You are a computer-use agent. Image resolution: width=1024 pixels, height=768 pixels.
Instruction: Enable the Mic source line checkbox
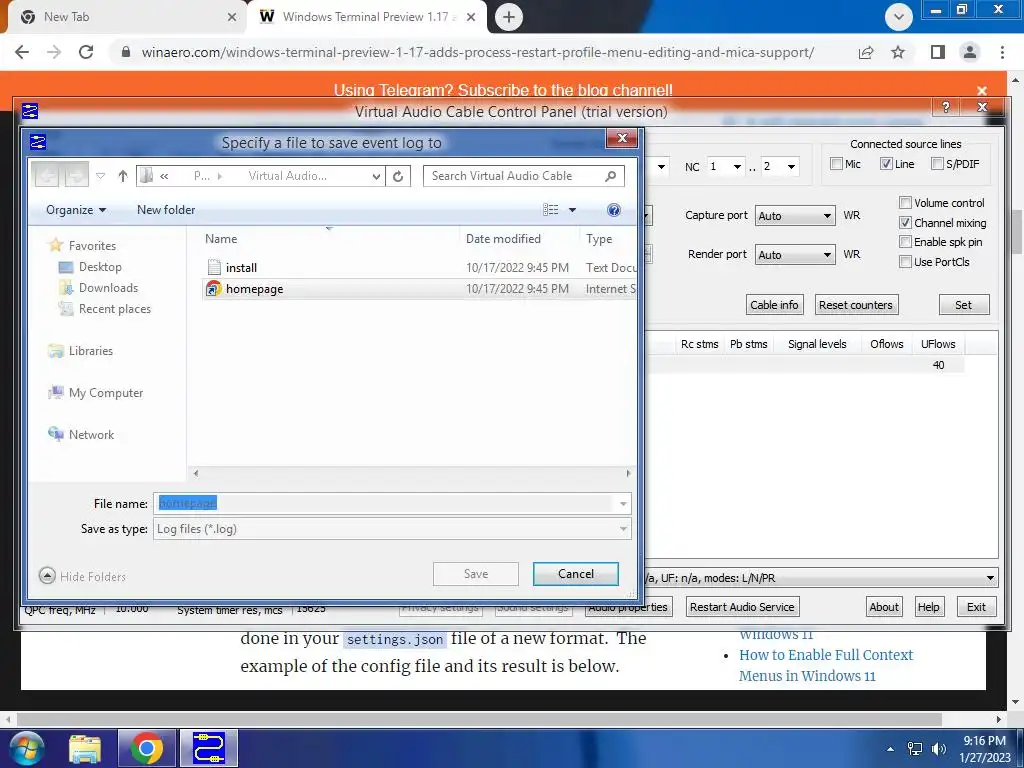[x=836, y=163]
